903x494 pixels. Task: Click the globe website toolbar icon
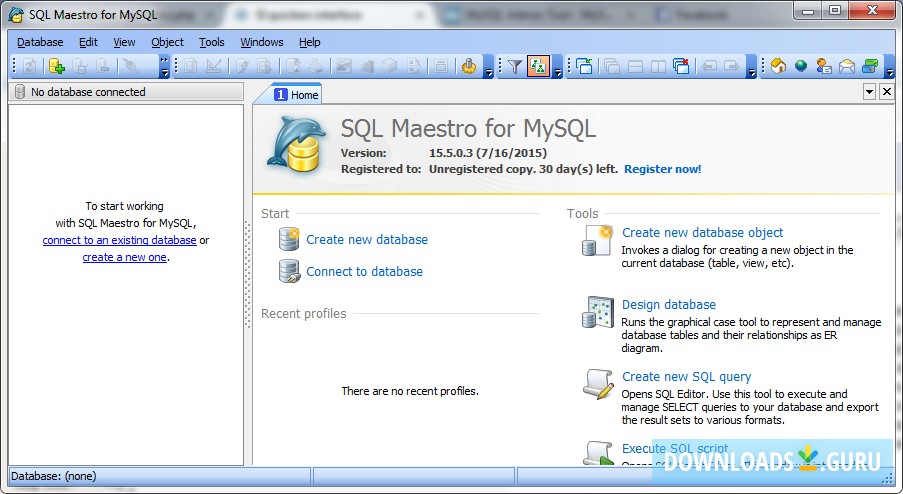coord(801,66)
